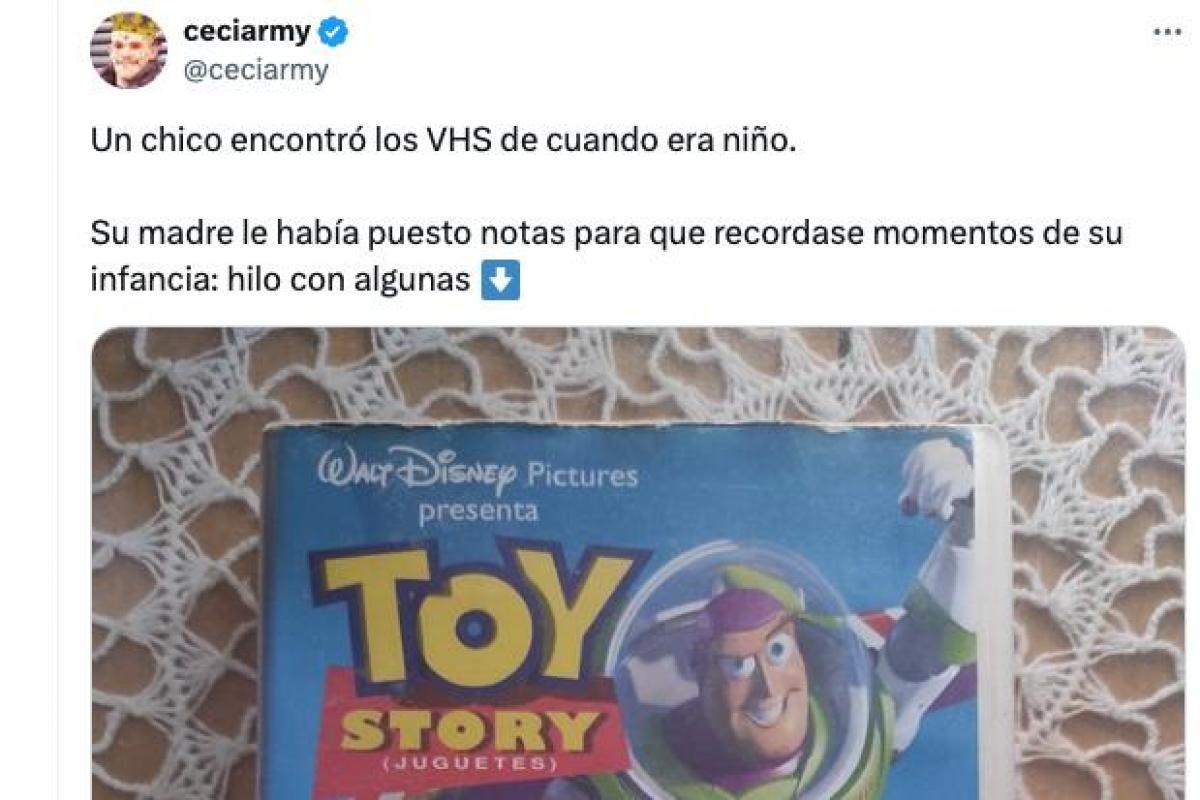Click the crochet doily left of the VHS

click(x=176, y=580)
